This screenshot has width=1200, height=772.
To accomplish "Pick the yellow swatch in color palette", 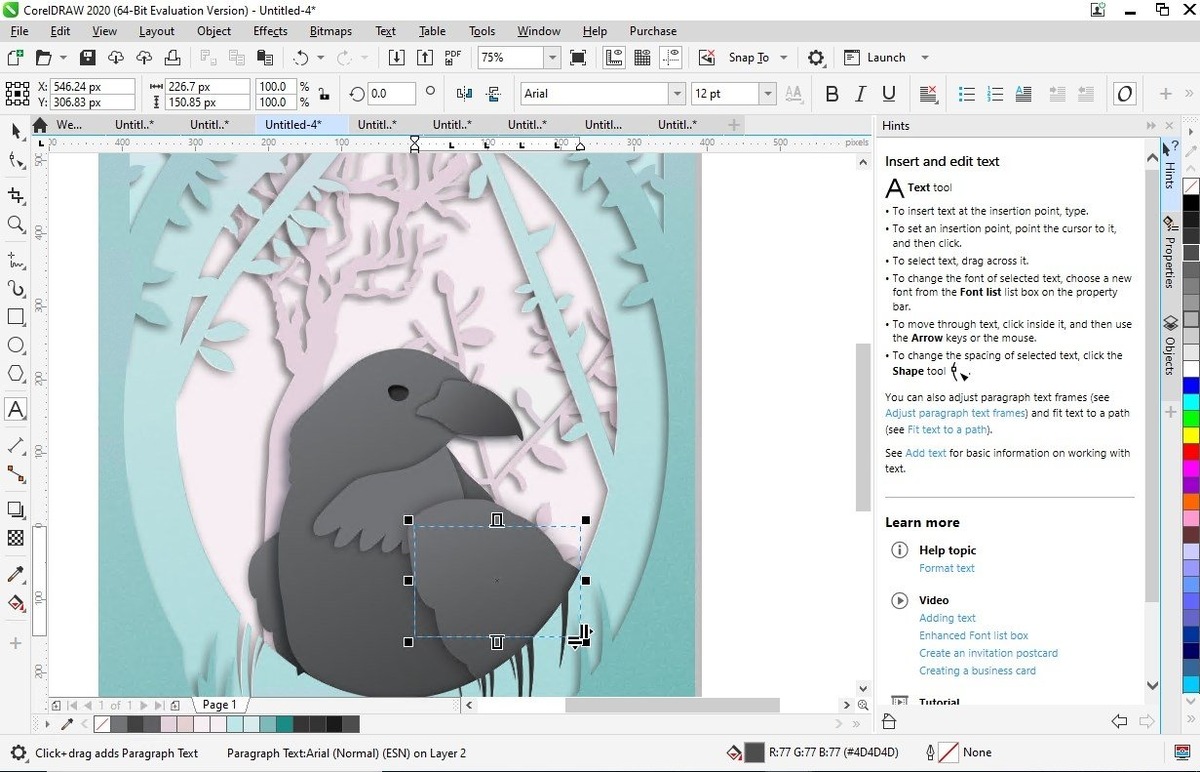I will click(1190, 435).
